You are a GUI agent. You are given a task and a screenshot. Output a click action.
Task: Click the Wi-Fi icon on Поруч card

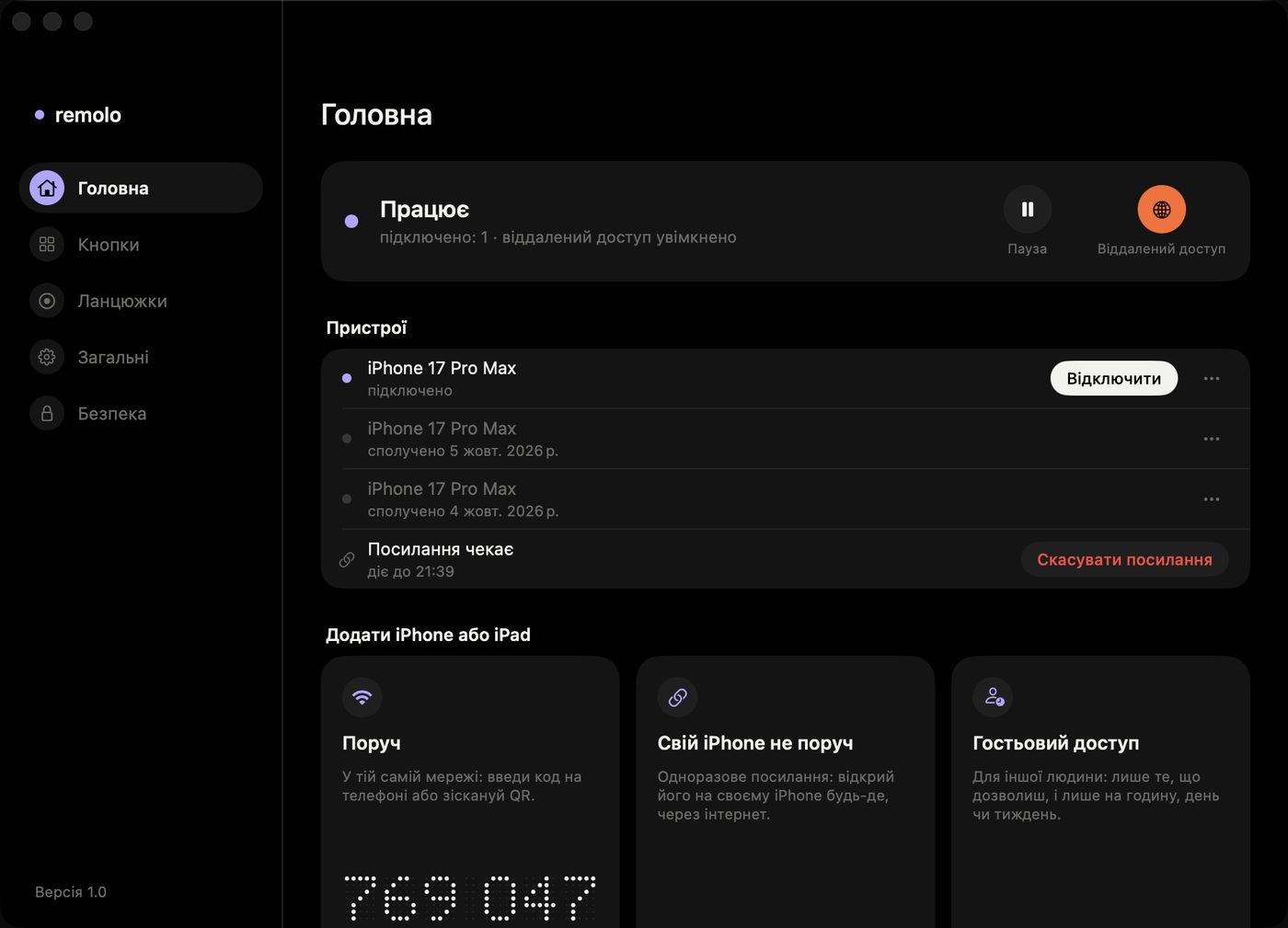[x=362, y=697]
